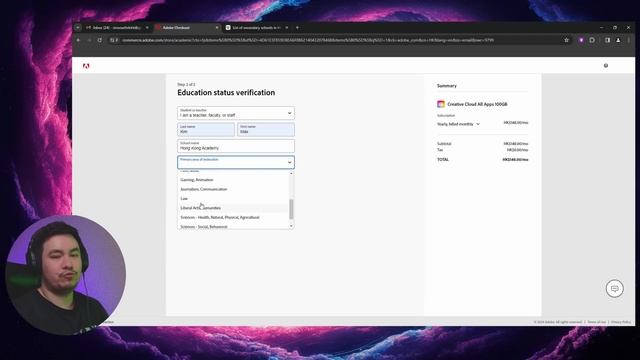Image resolution: width=640 pixels, height=360 pixels.
Task: Click the browser address bar URL
Action: pos(308,40)
